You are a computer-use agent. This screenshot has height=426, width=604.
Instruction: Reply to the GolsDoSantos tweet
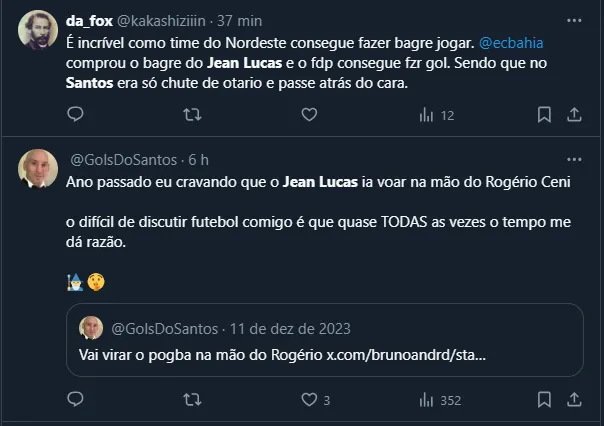76,400
